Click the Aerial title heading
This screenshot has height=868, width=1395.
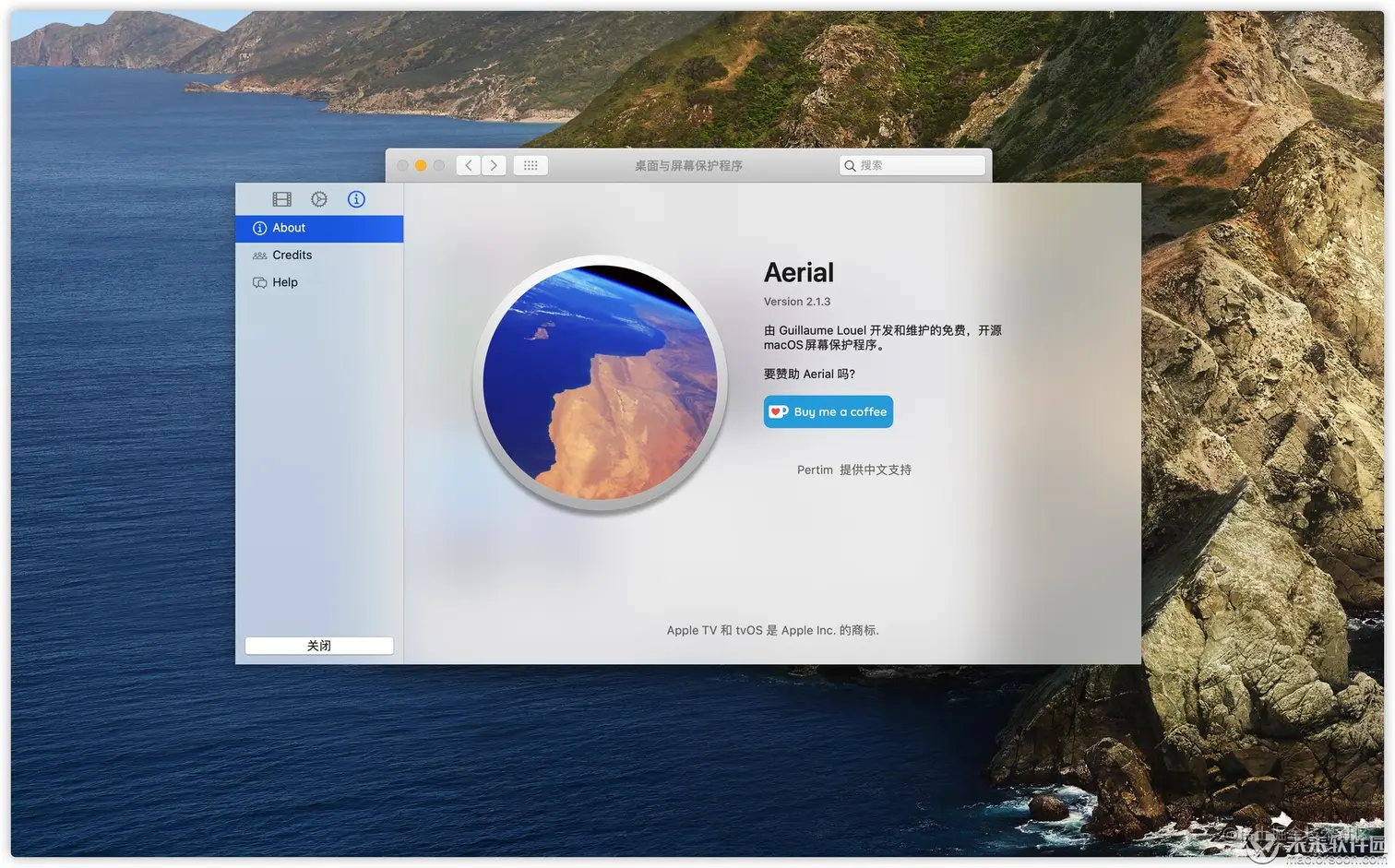[x=799, y=273]
